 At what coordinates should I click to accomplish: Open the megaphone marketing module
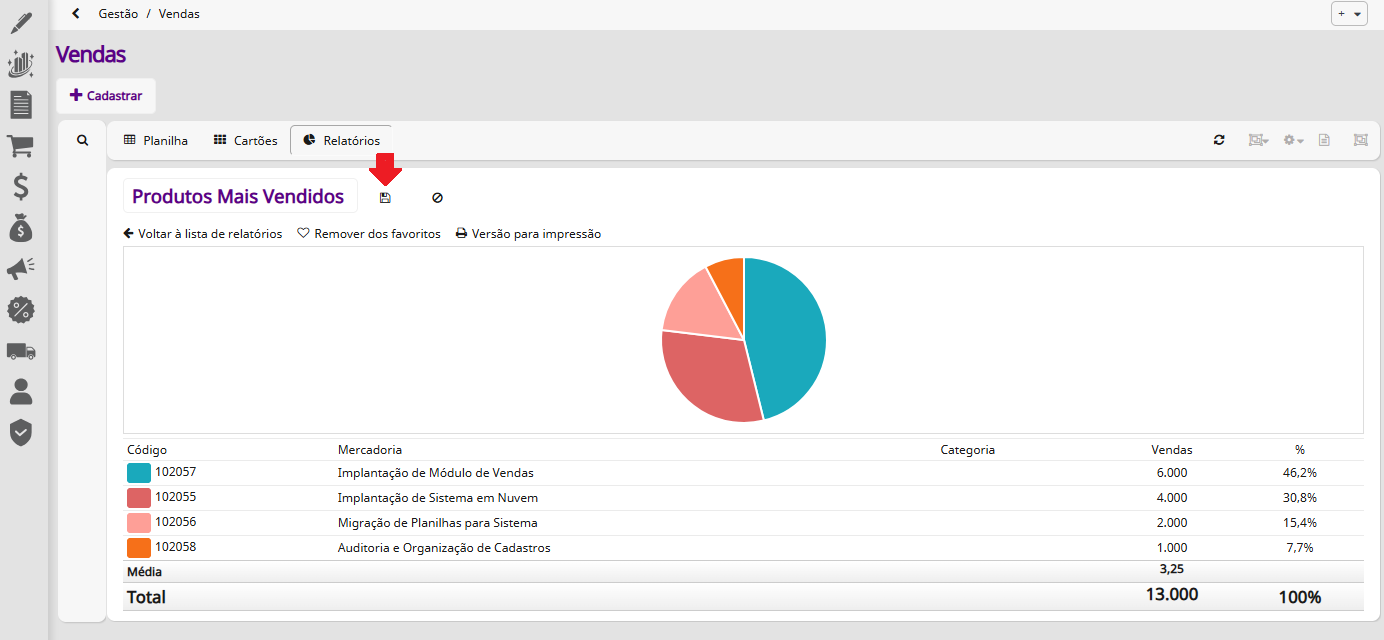point(21,269)
